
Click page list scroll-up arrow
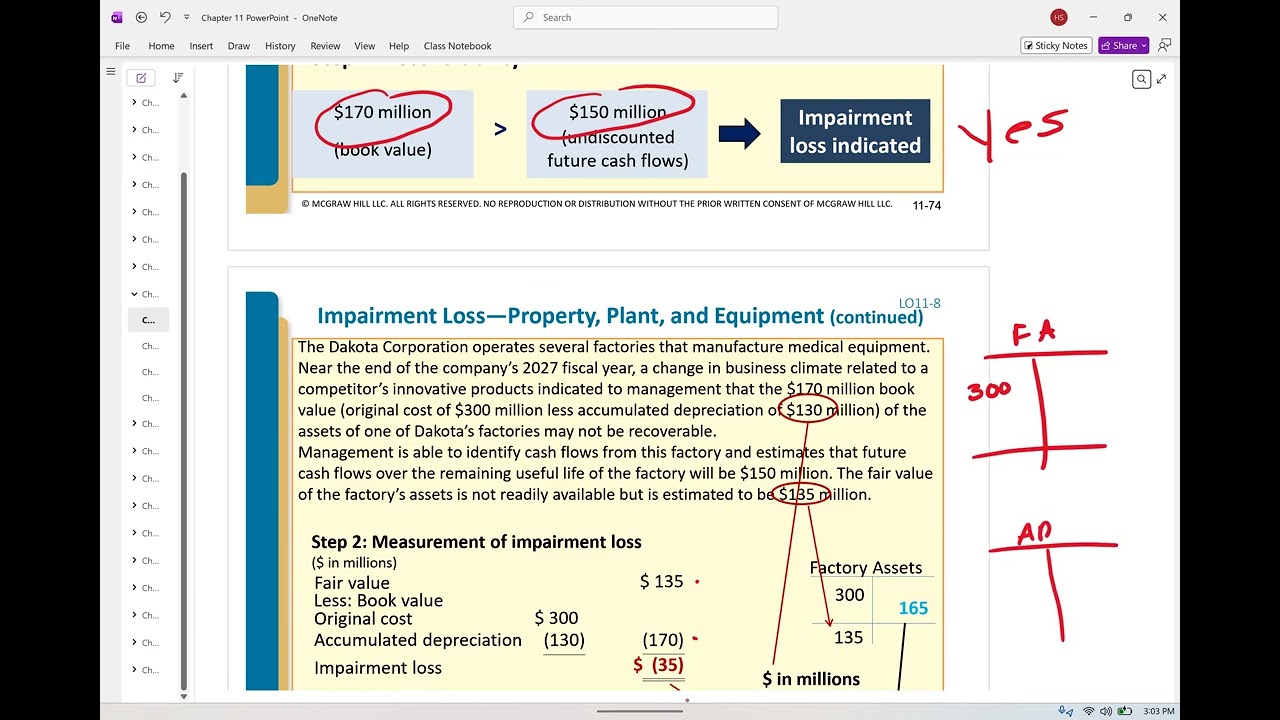tap(183, 95)
